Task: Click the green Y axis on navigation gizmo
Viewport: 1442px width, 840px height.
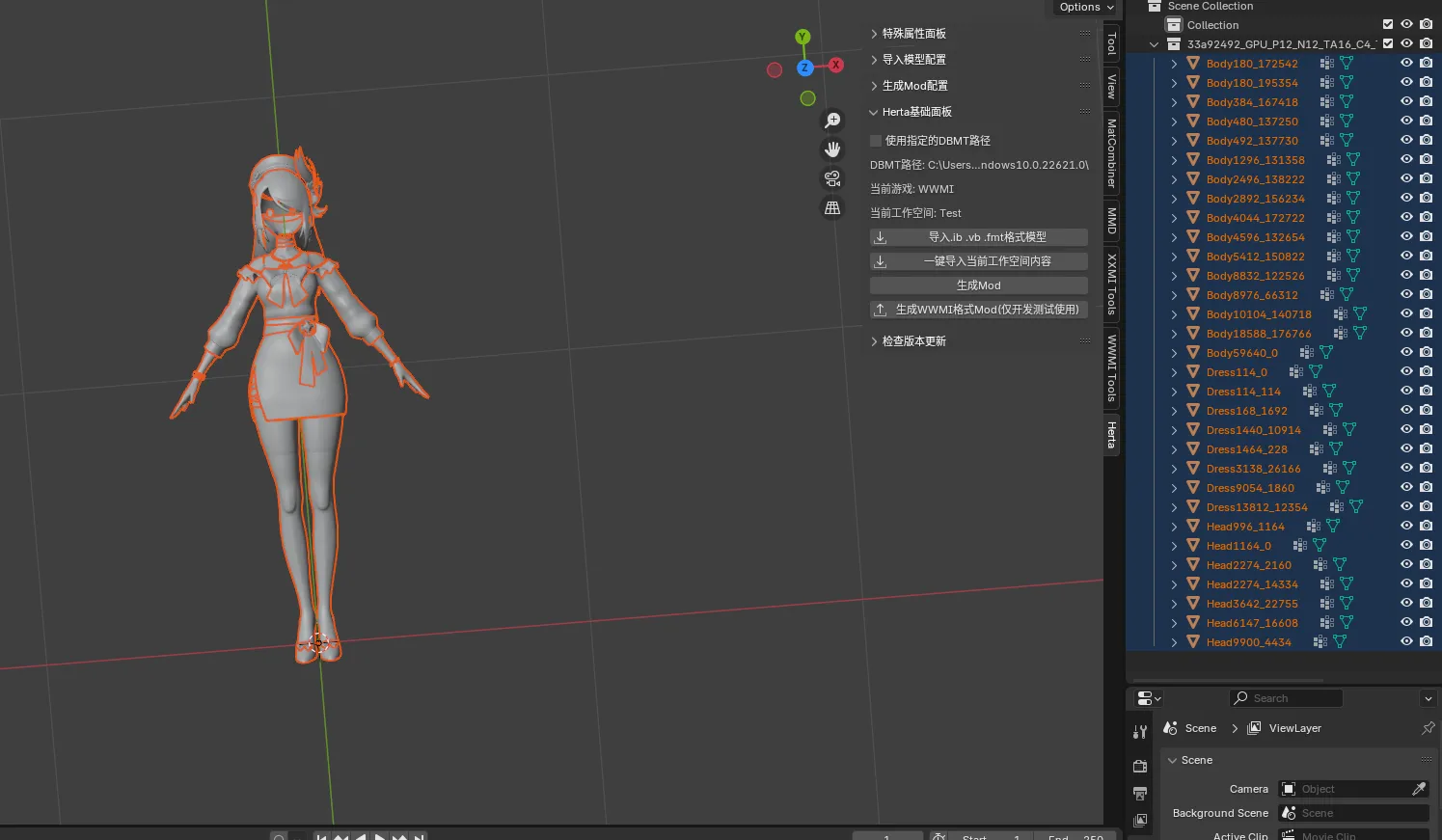Action: (803, 37)
